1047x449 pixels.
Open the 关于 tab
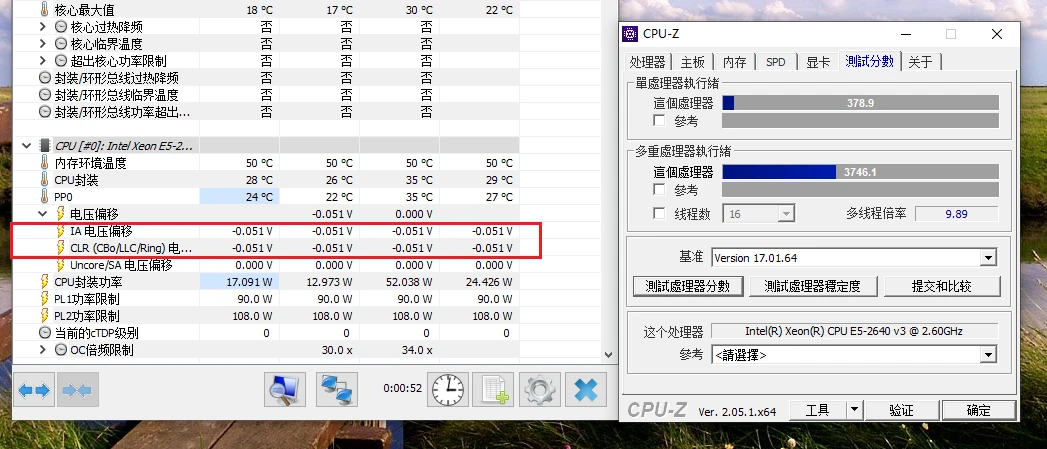coord(920,61)
